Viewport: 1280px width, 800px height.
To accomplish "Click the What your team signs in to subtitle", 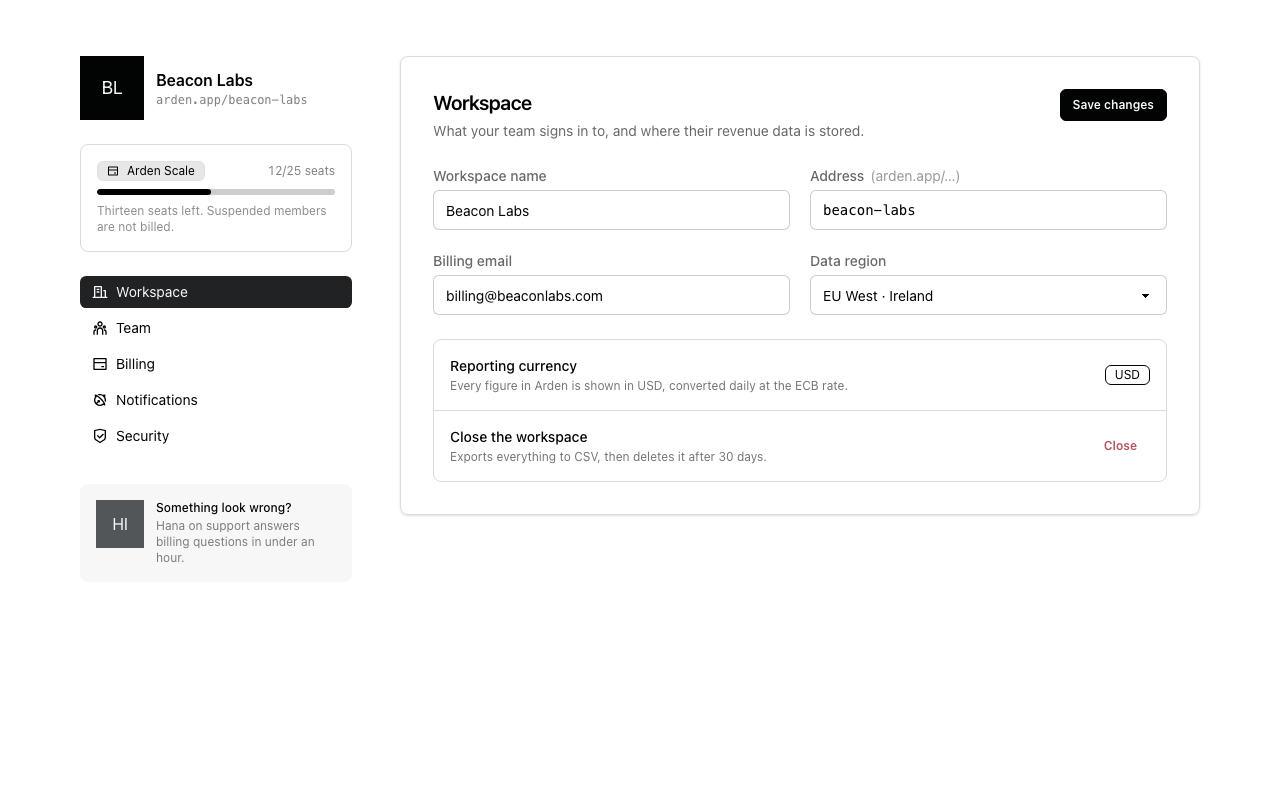I will point(648,131).
